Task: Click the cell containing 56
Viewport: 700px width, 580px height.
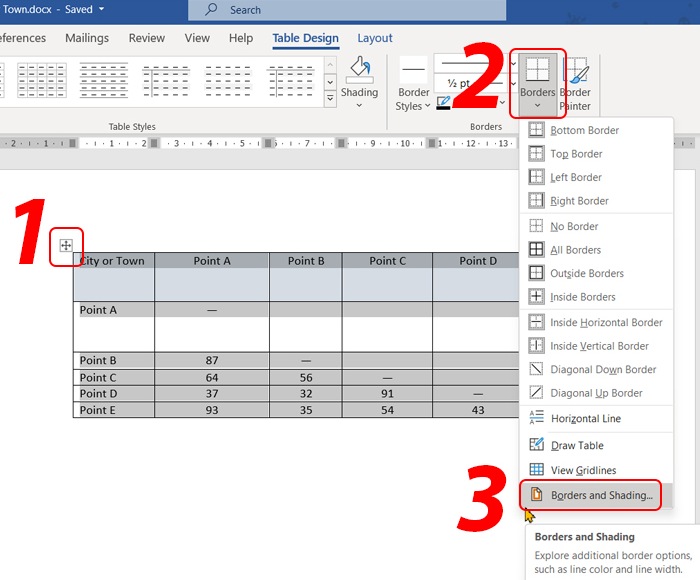Action: tap(306, 377)
